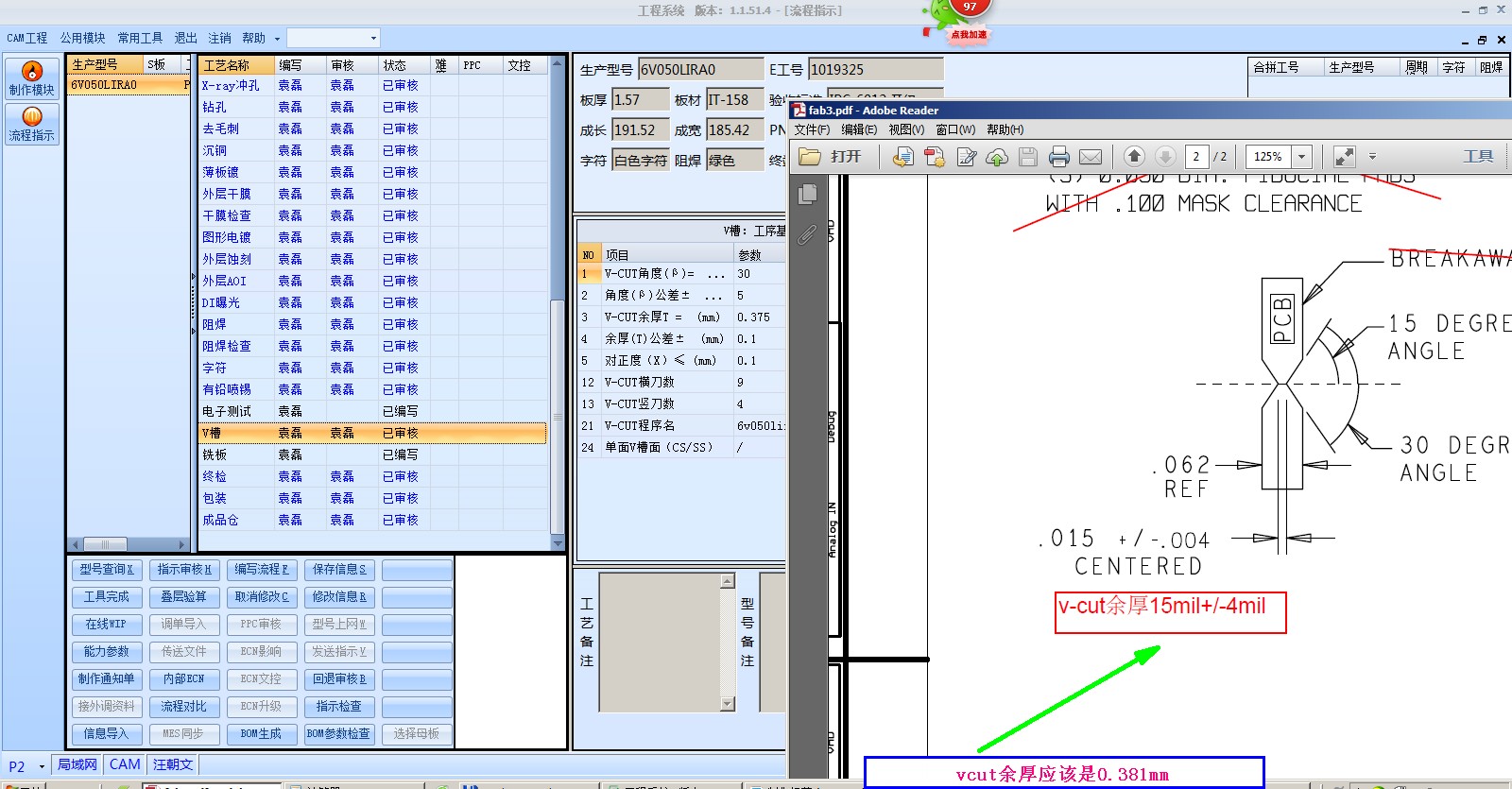Click the create PDF online icon in Adobe Reader
The height and width of the screenshot is (789, 1512).
pos(903,157)
